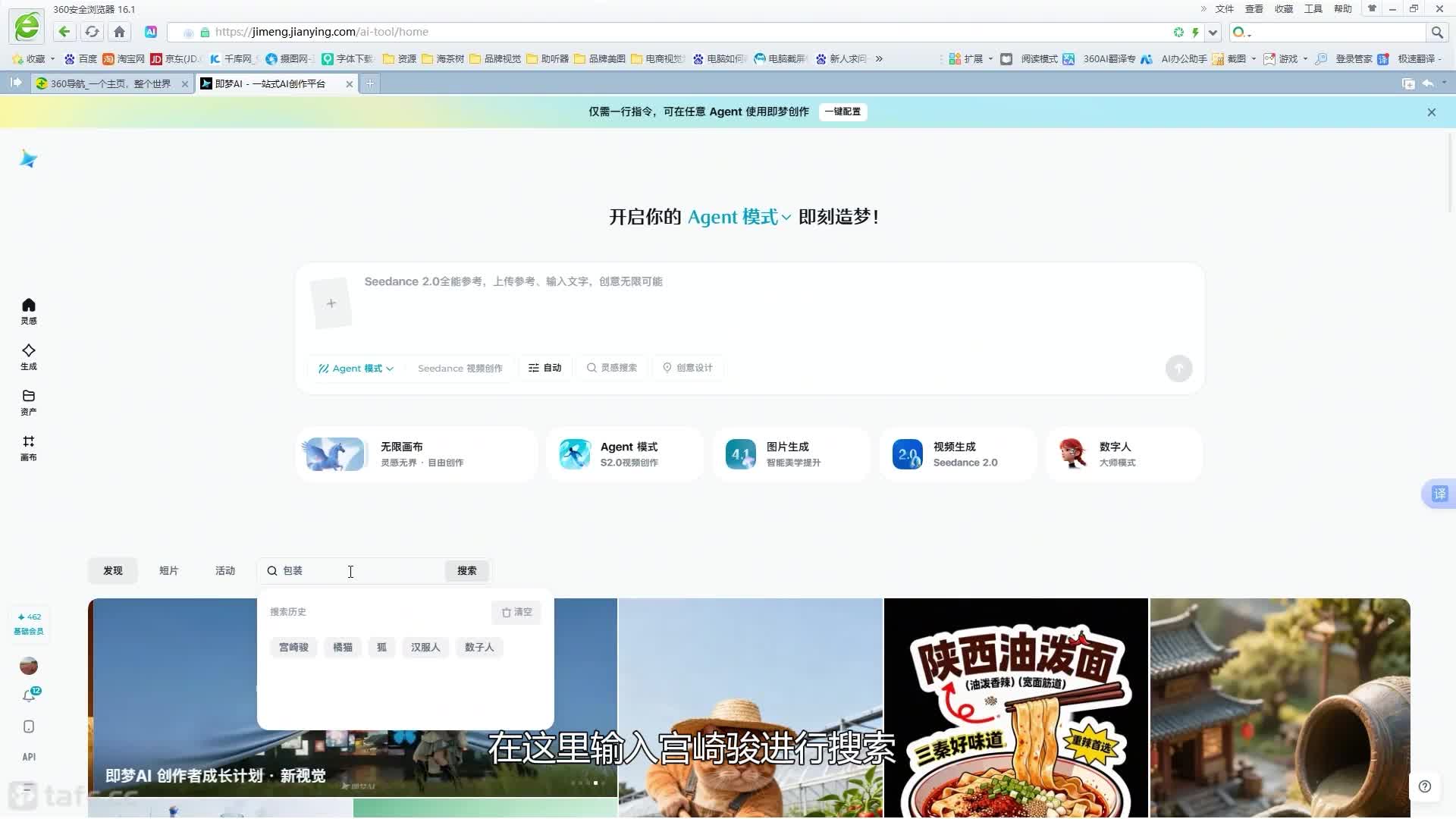The width and height of the screenshot is (1456, 819).
Task: Open the mobile app icon in sidebar
Action: click(29, 726)
